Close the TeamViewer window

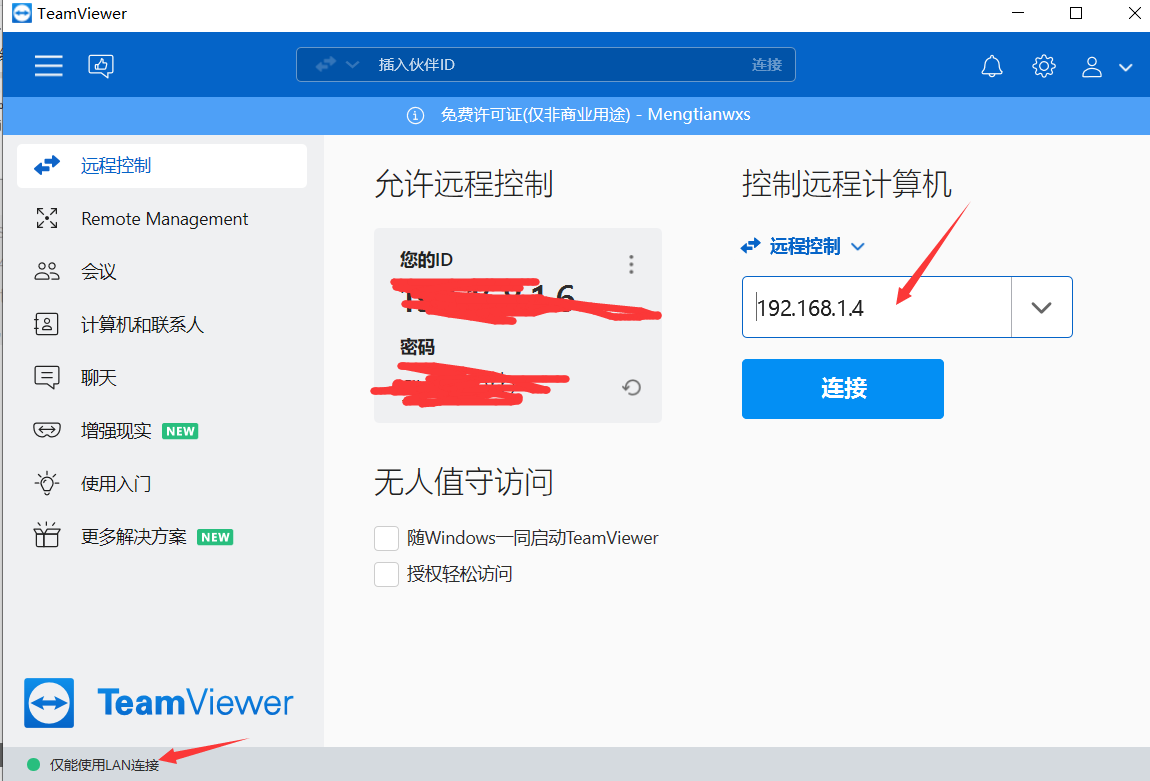pos(1134,13)
